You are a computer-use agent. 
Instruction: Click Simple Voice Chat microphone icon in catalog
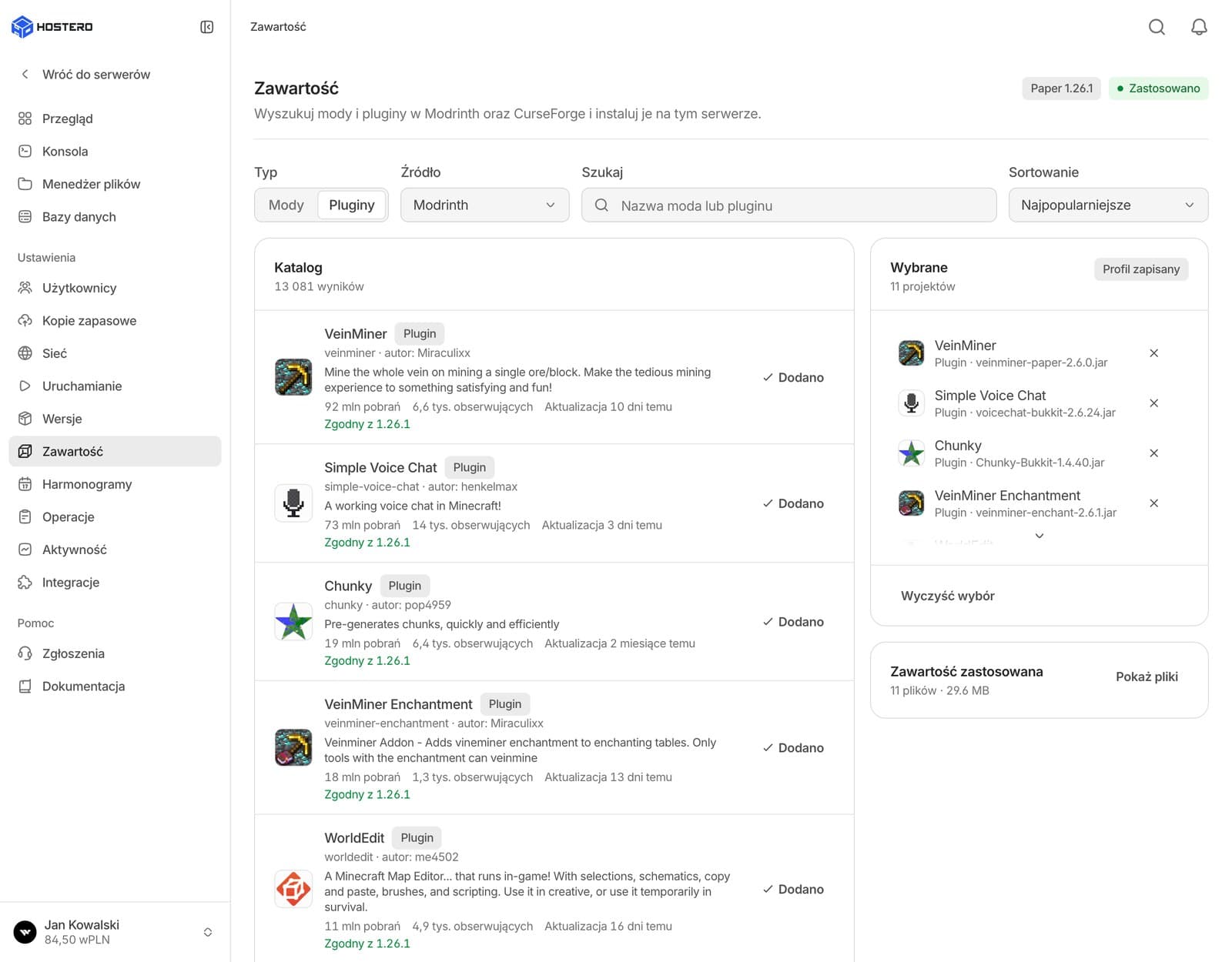tap(293, 503)
